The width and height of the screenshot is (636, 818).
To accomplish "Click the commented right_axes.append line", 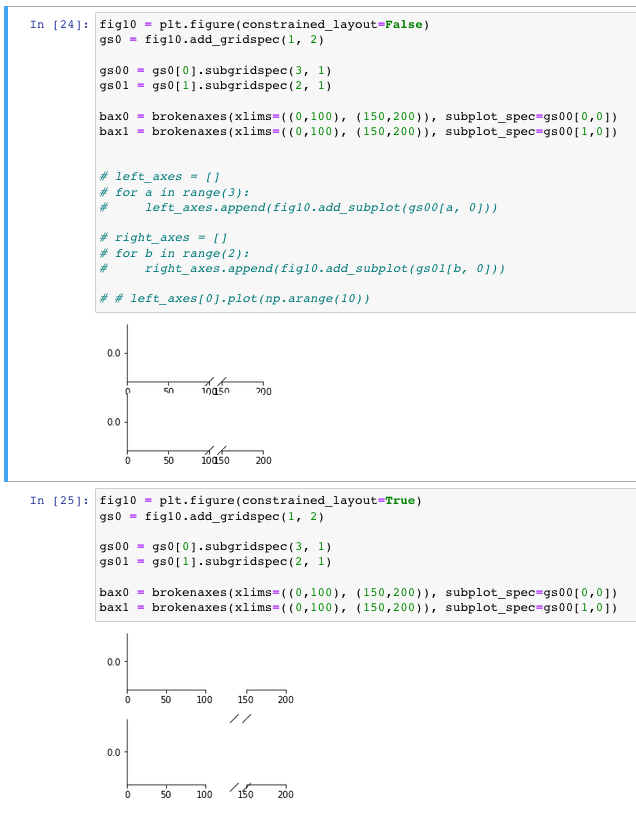I will pos(302,269).
